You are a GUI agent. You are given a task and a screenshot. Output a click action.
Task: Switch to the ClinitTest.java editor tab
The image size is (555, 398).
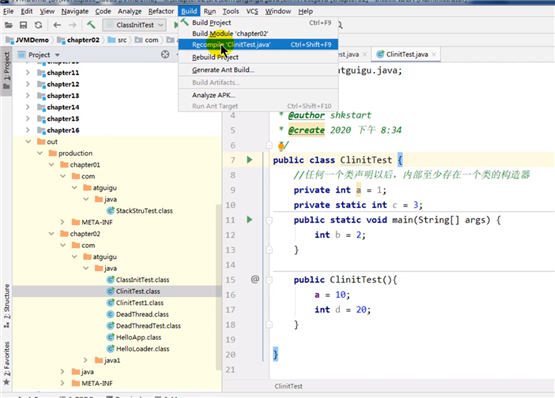(x=407, y=55)
